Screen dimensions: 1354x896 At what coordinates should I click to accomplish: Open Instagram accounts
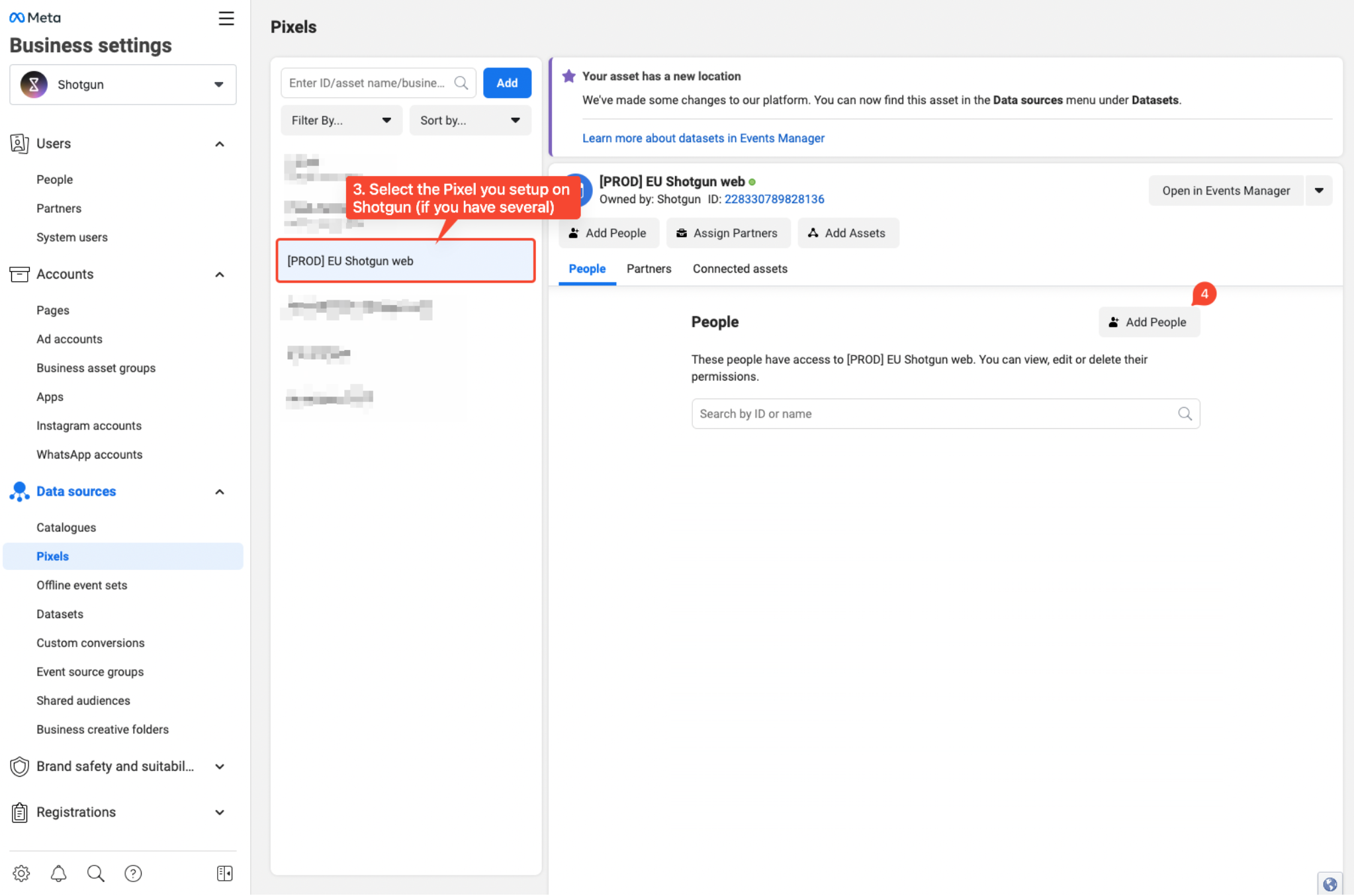click(89, 426)
